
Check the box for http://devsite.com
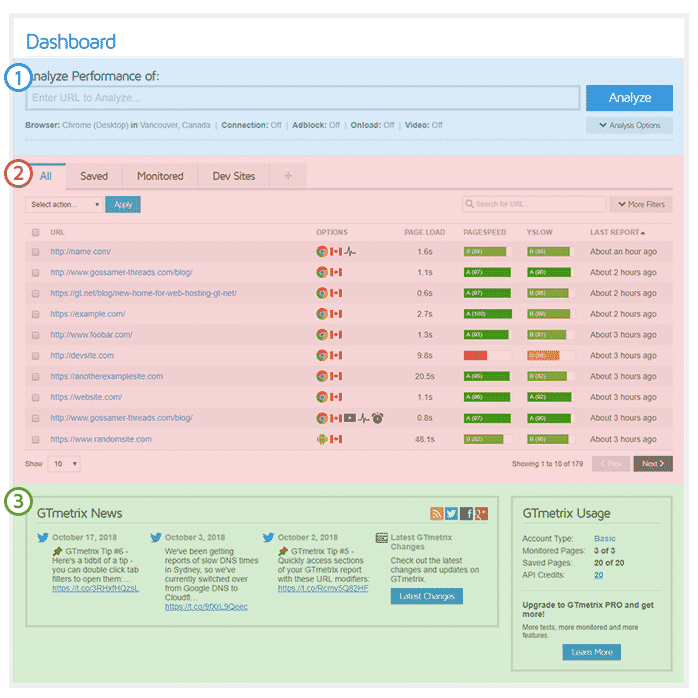(x=36, y=356)
